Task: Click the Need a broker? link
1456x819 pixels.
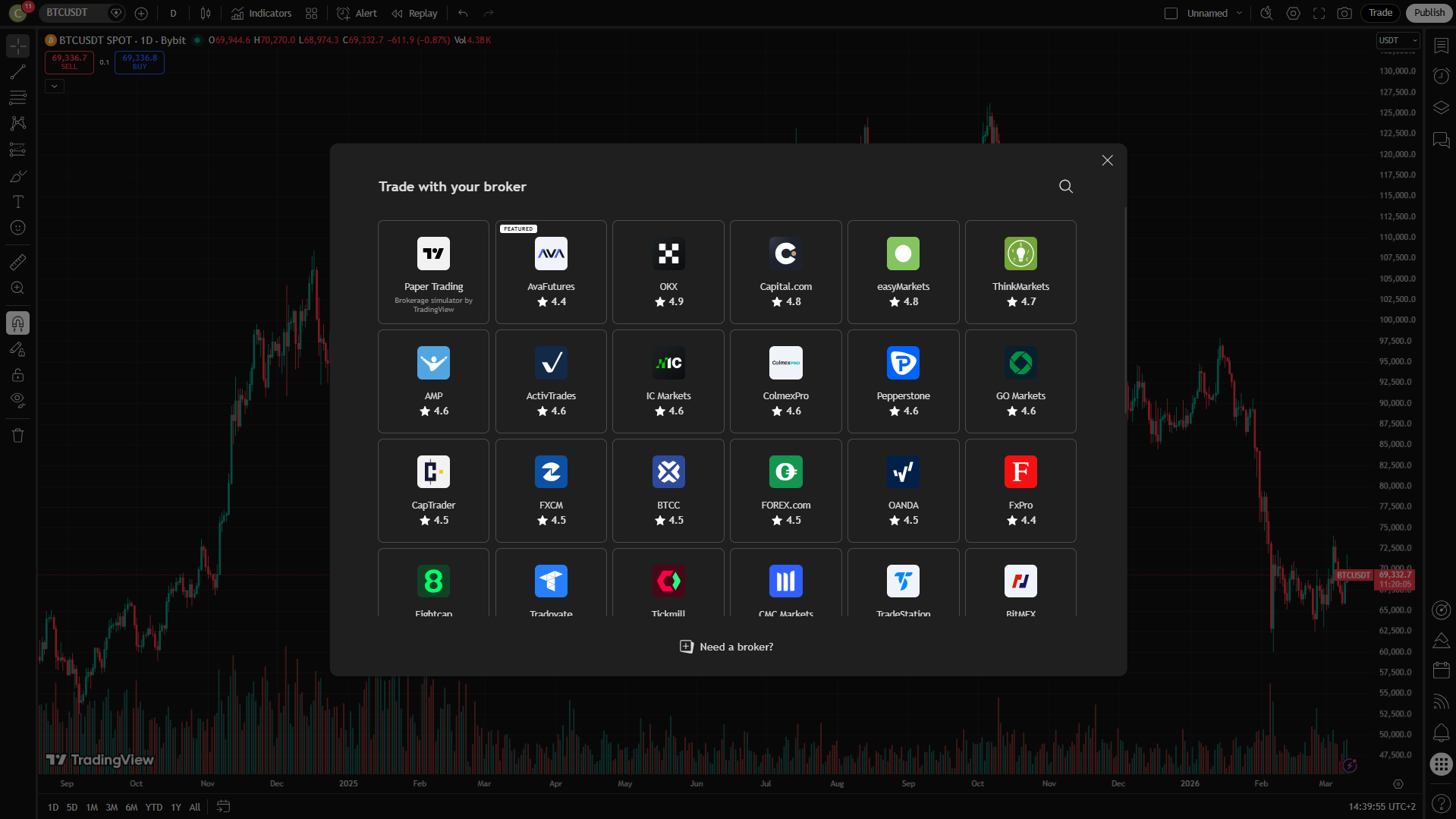Action: (727, 647)
